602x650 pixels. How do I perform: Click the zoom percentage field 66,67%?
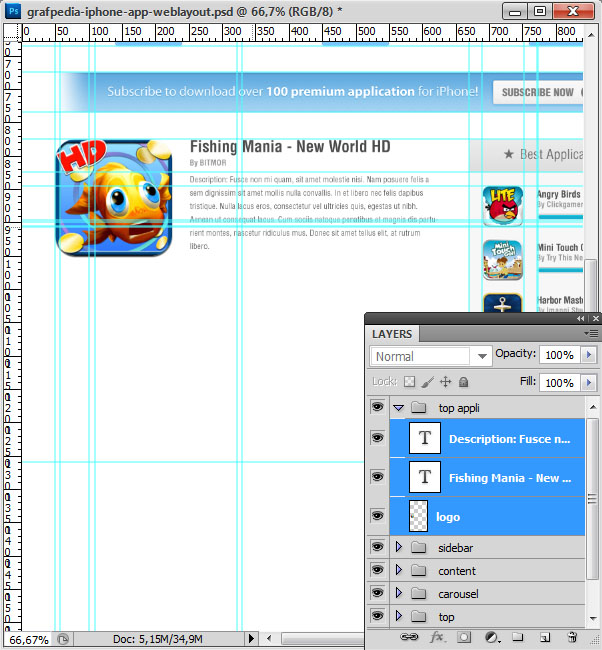pos(28,639)
